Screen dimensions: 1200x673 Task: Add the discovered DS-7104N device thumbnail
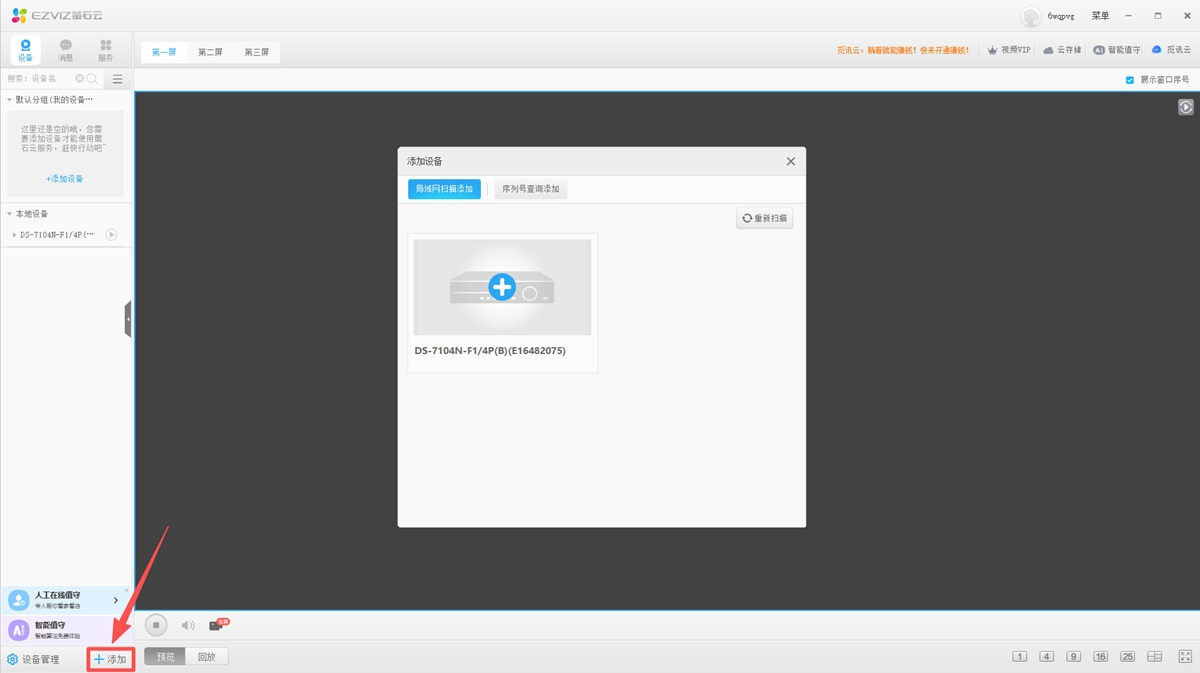502,287
